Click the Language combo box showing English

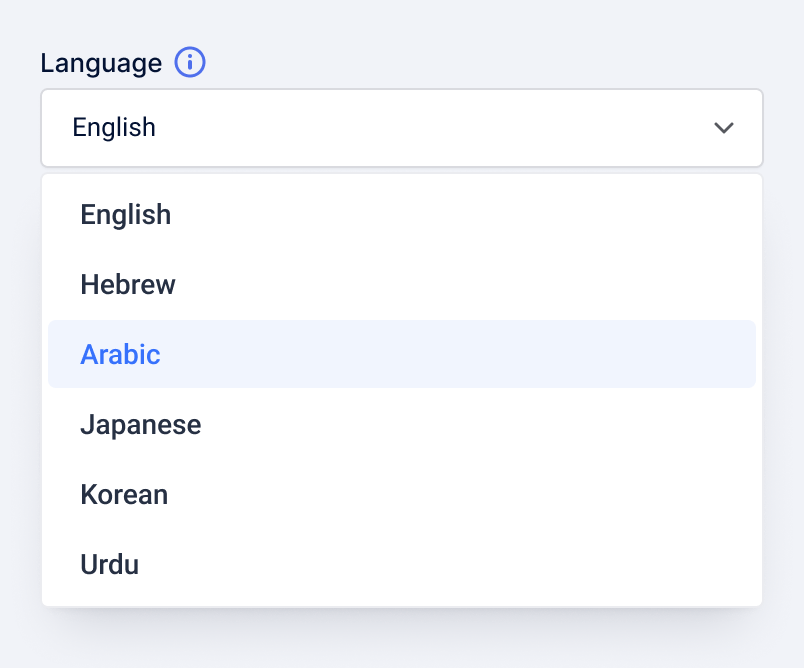401,128
